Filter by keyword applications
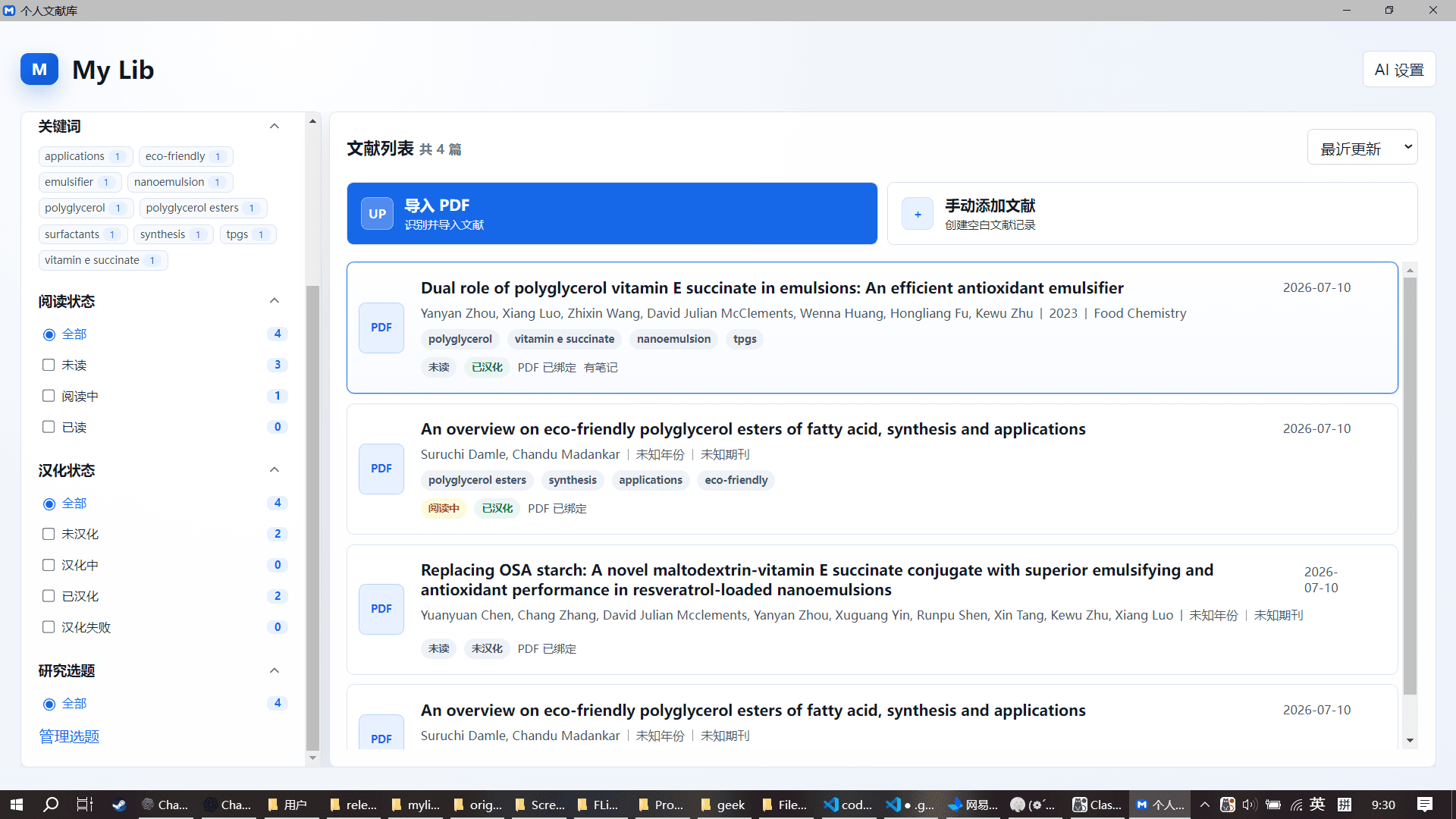Image resolution: width=1456 pixels, height=819 pixels. click(85, 156)
